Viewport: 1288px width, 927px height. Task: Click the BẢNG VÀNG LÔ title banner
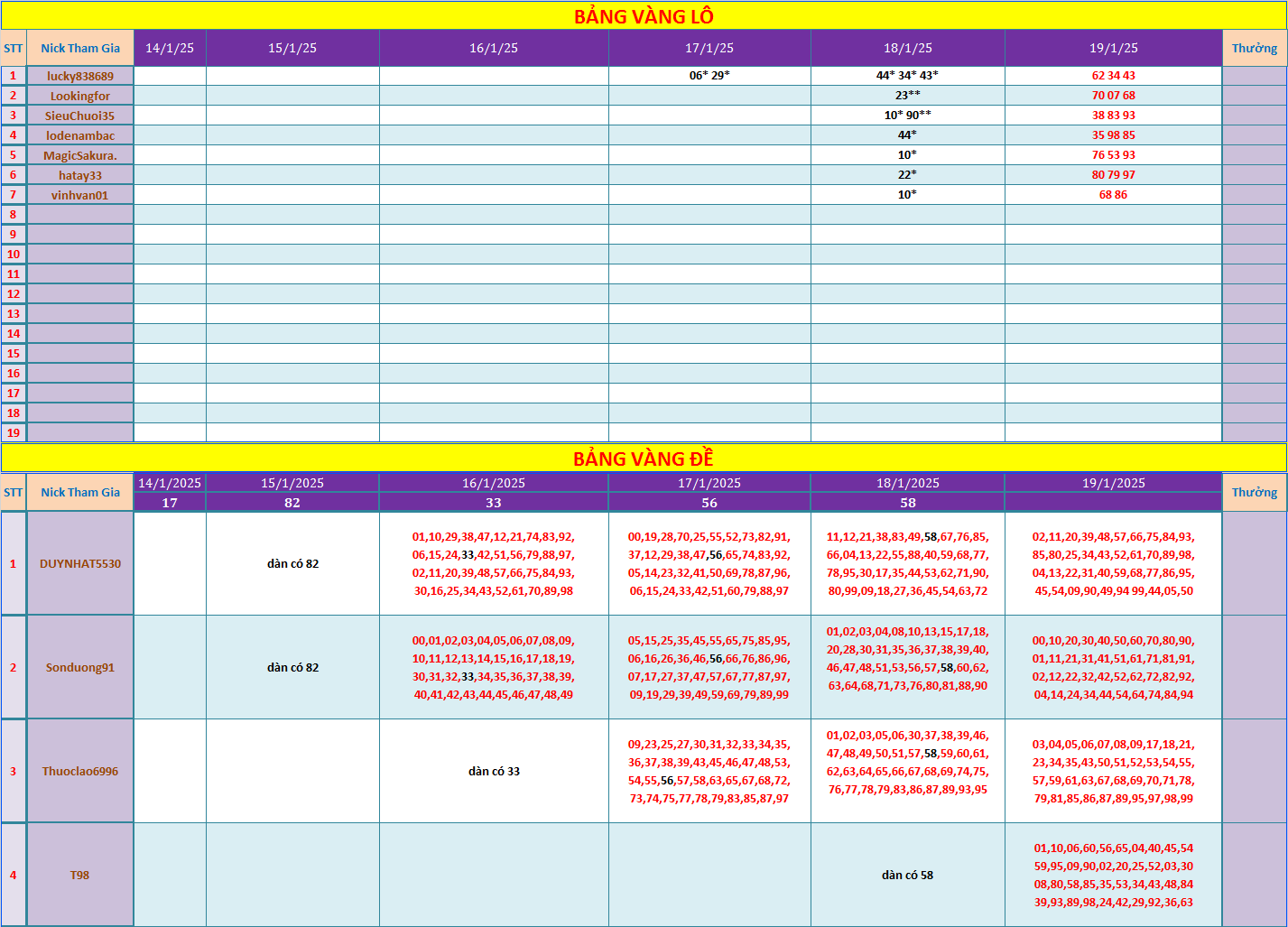point(644,15)
